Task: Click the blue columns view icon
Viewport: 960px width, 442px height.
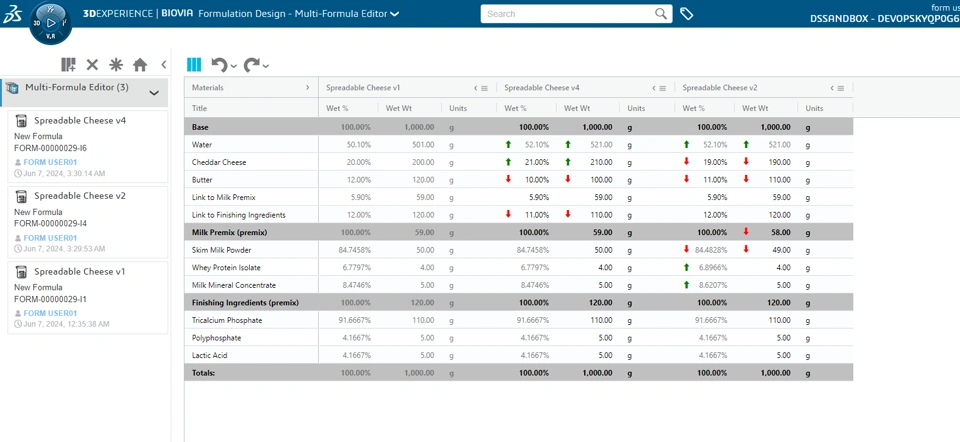Action: (194, 64)
